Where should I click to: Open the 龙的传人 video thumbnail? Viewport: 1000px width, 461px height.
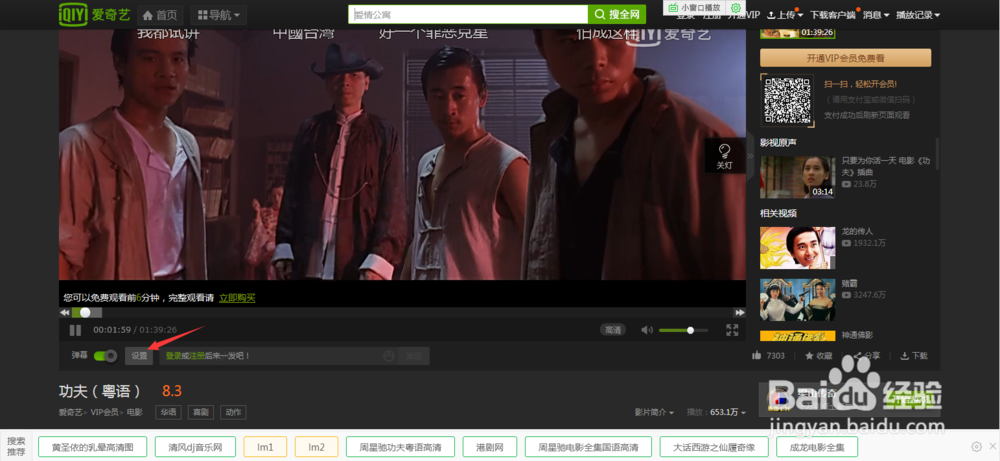click(797, 248)
